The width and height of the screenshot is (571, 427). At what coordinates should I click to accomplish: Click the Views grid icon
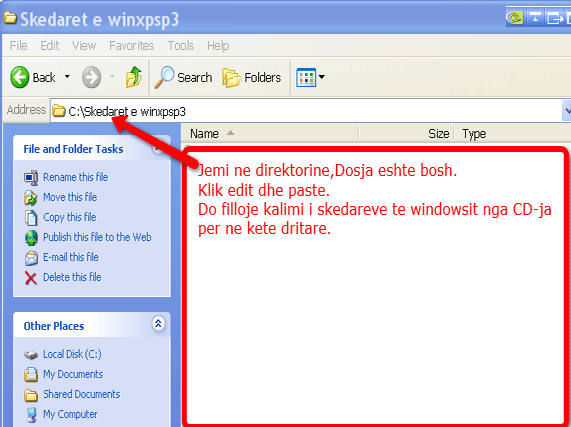pos(306,77)
